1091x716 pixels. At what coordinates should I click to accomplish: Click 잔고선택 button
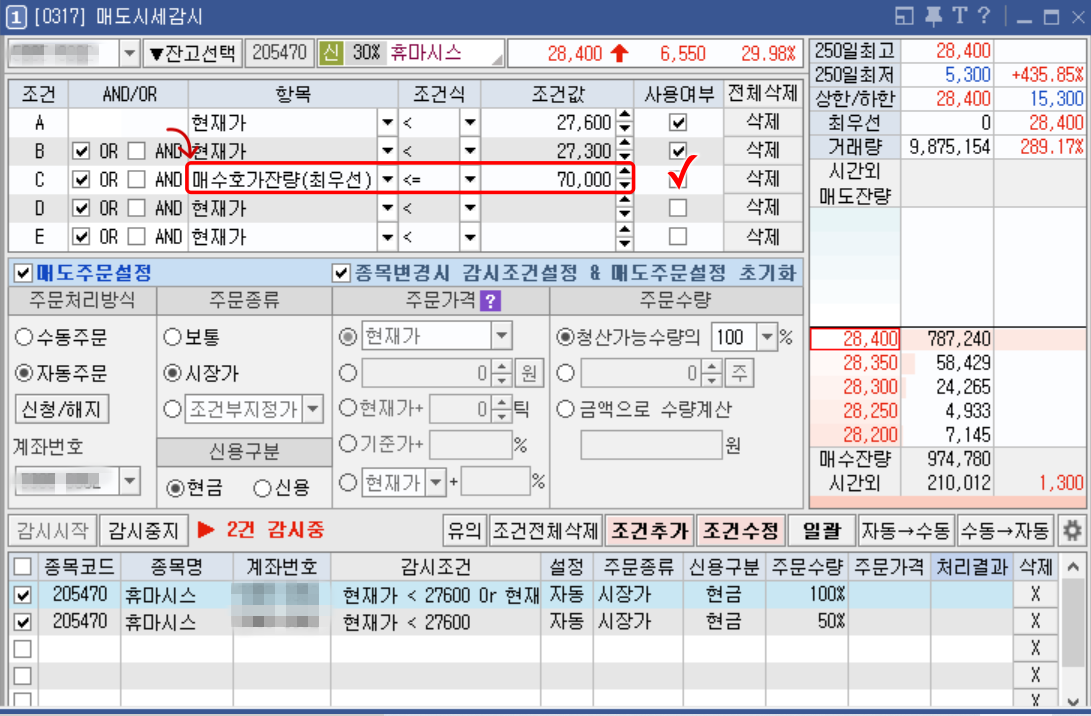tap(192, 53)
